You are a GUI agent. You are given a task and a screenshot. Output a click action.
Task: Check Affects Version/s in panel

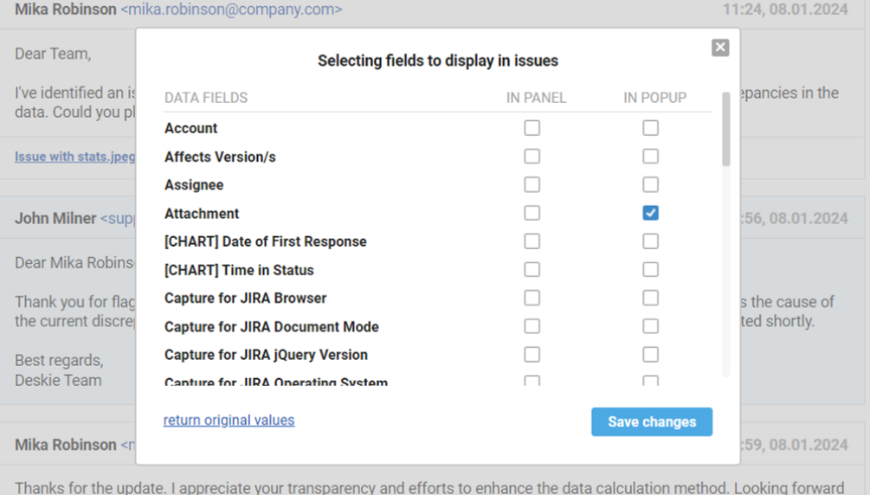coord(532,156)
